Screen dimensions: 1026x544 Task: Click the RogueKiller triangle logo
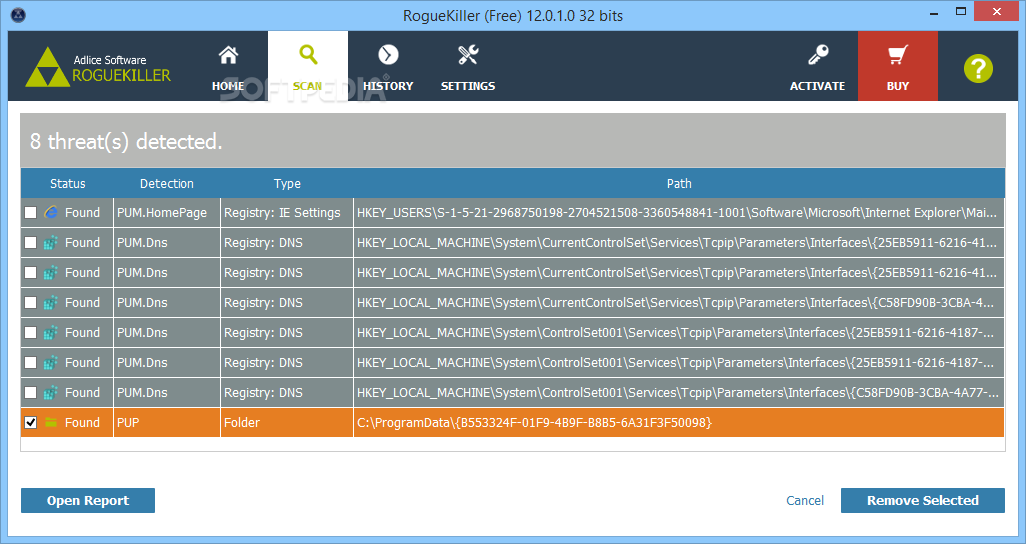coord(47,67)
